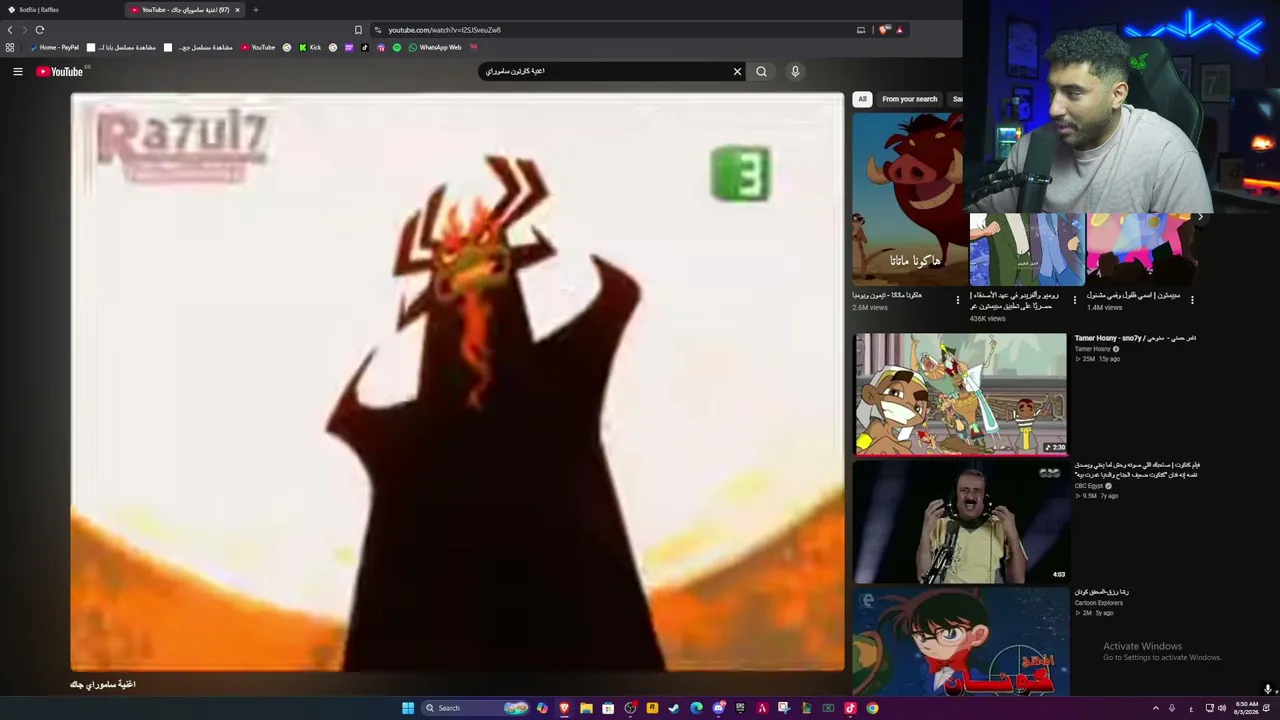Open the TikTok bookmark icon
Screen dimensions: 1280x720
pos(364,47)
